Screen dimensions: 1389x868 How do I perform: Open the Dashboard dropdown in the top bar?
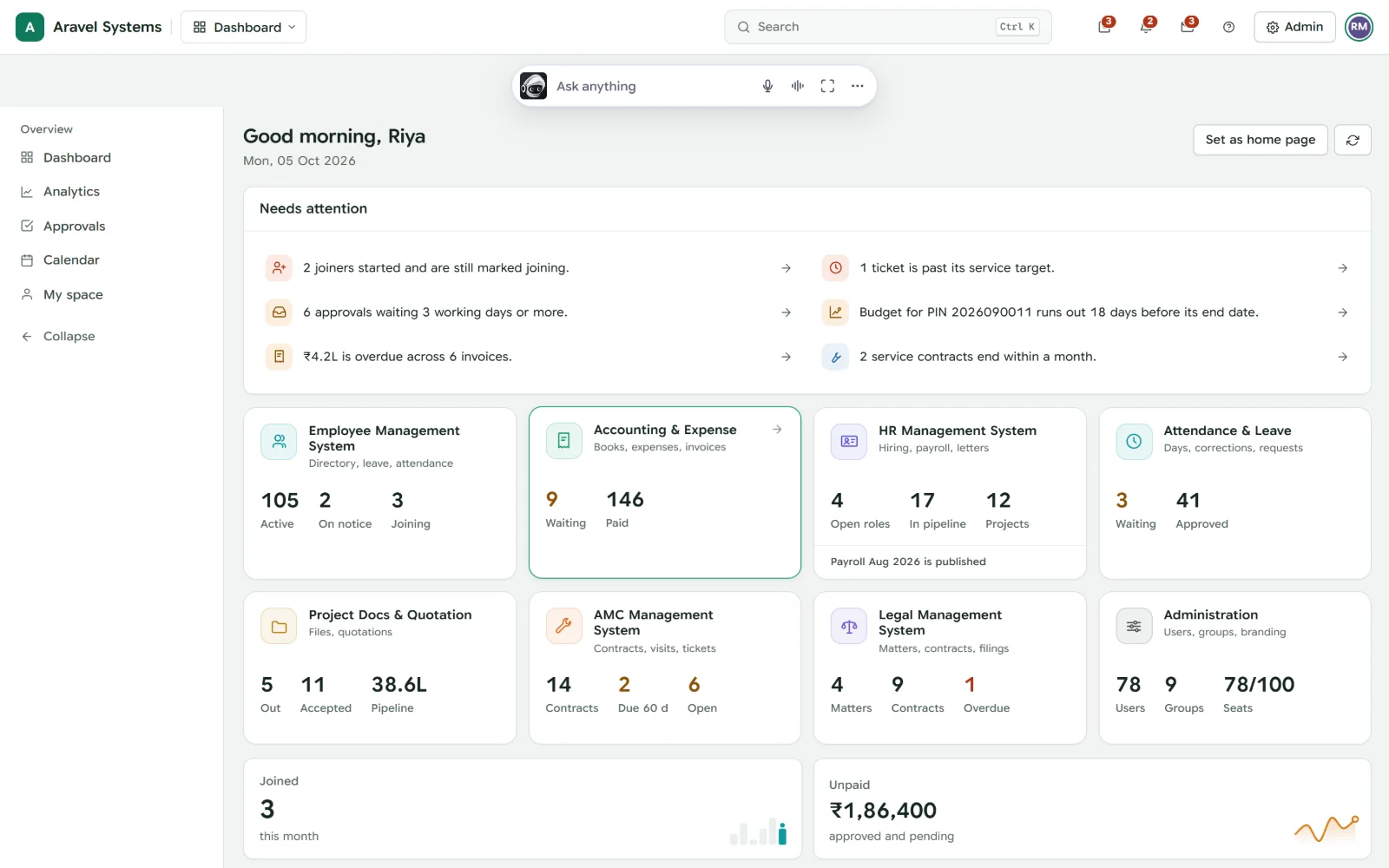pyautogui.click(x=244, y=27)
